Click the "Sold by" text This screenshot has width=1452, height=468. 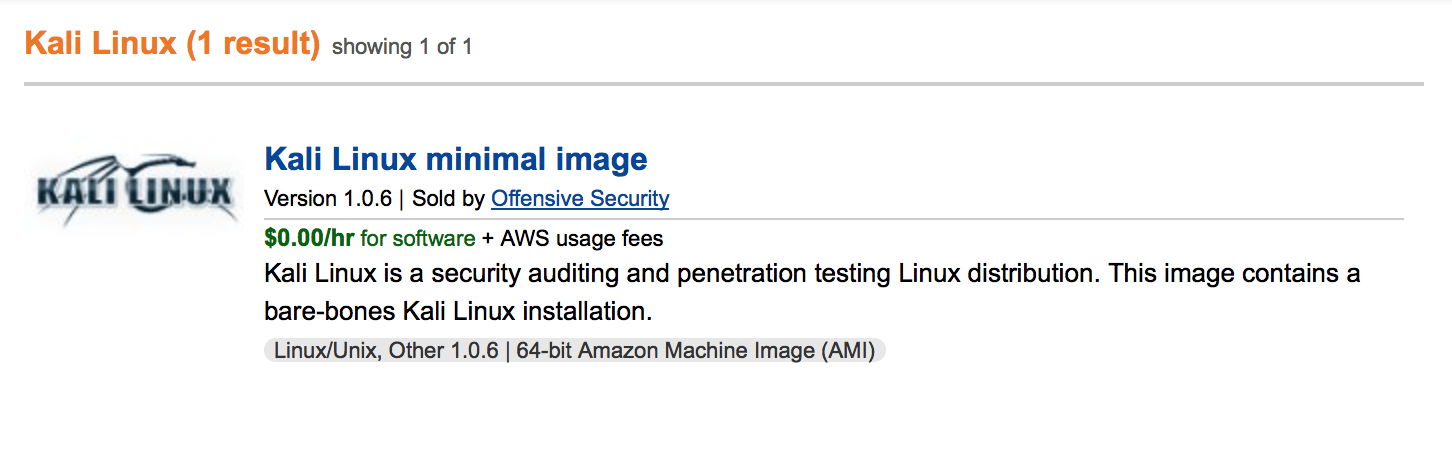(x=448, y=198)
